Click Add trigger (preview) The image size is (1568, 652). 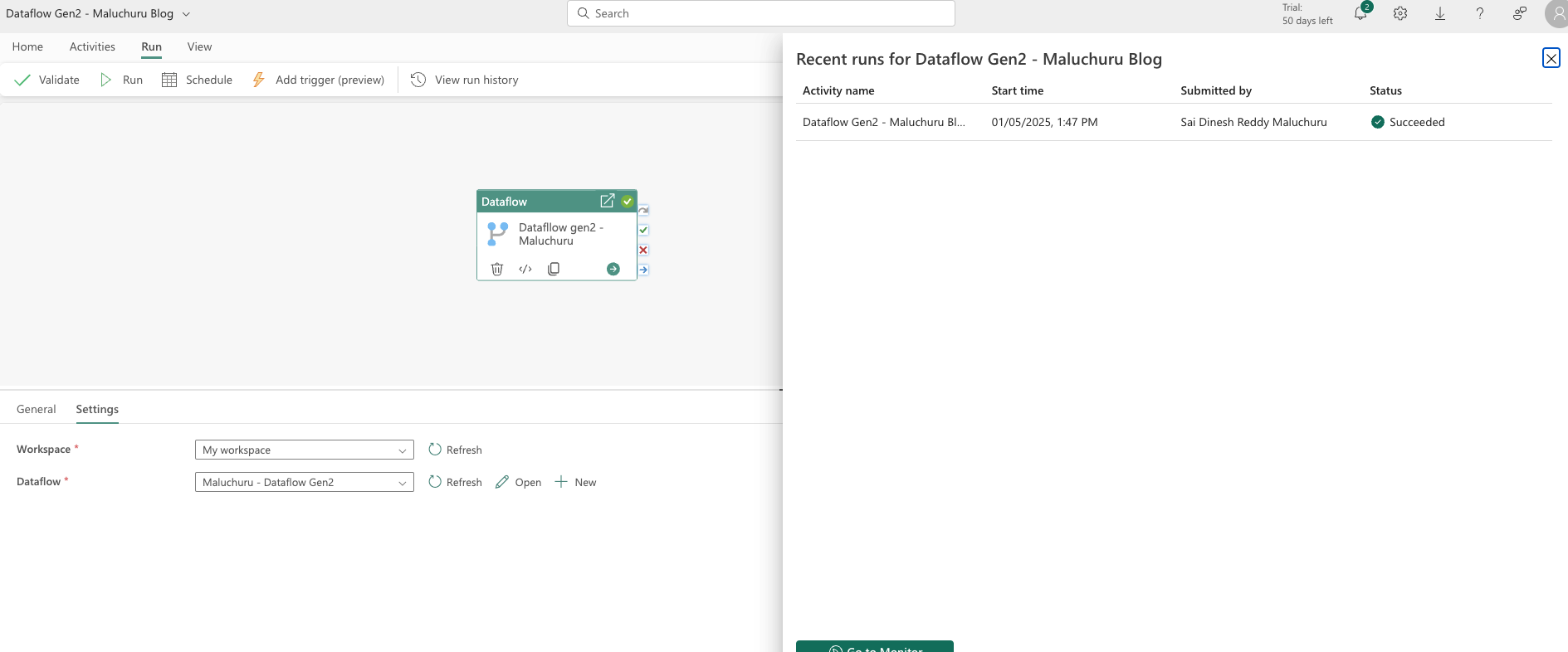pyautogui.click(x=319, y=80)
